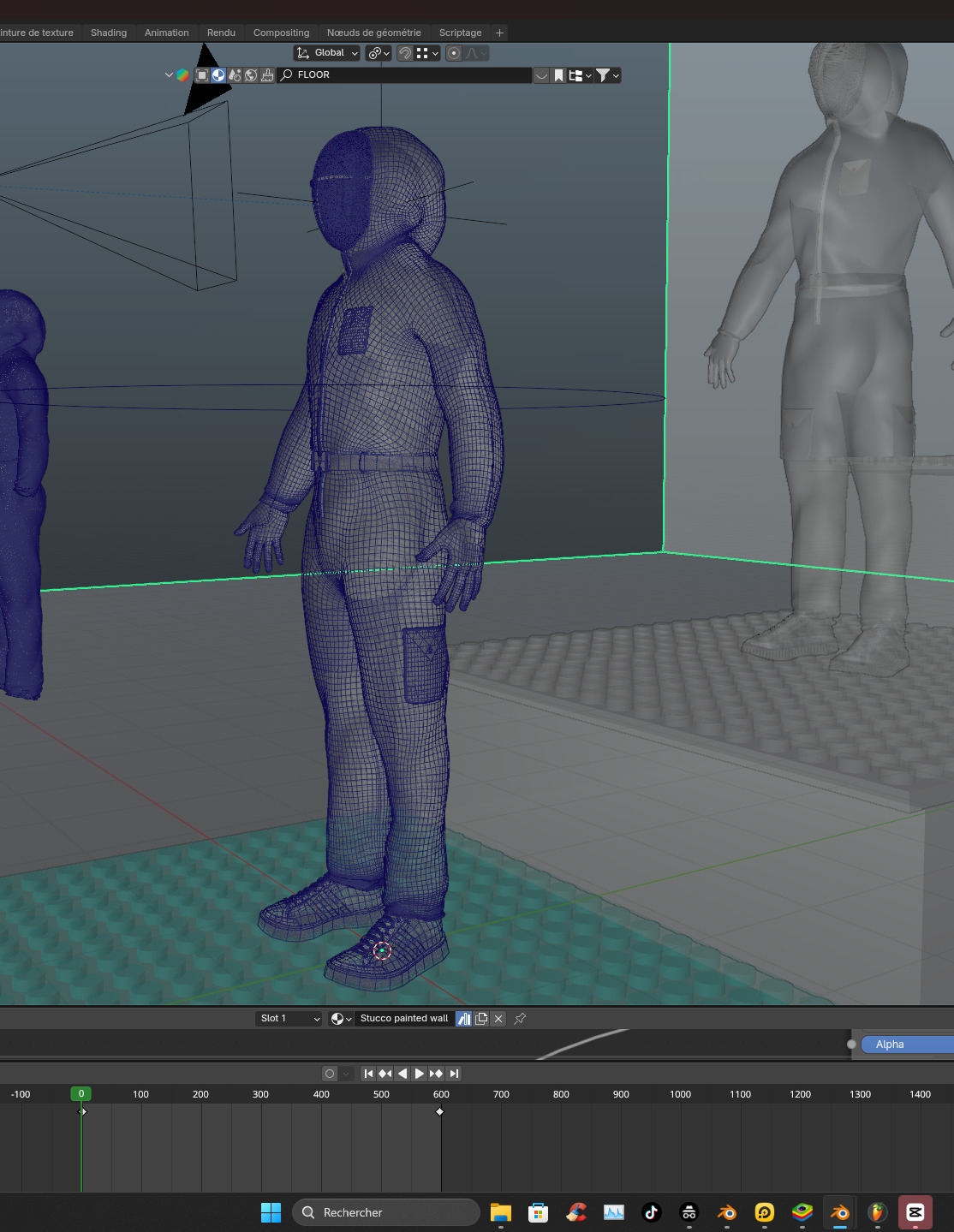Open the Shading workspace tab
Viewport: 954px width, 1232px height.
[109, 33]
